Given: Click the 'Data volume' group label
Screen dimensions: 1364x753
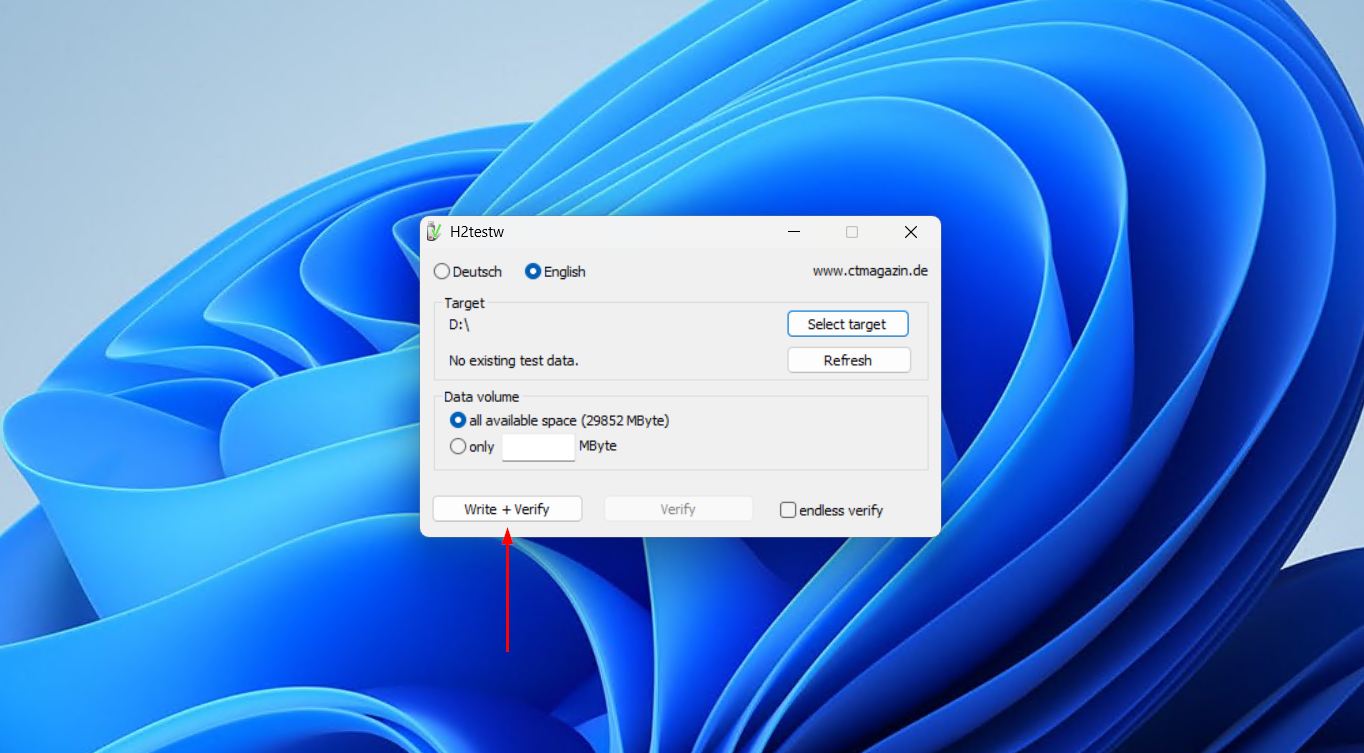Looking at the screenshot, I should tap(482, 397).
